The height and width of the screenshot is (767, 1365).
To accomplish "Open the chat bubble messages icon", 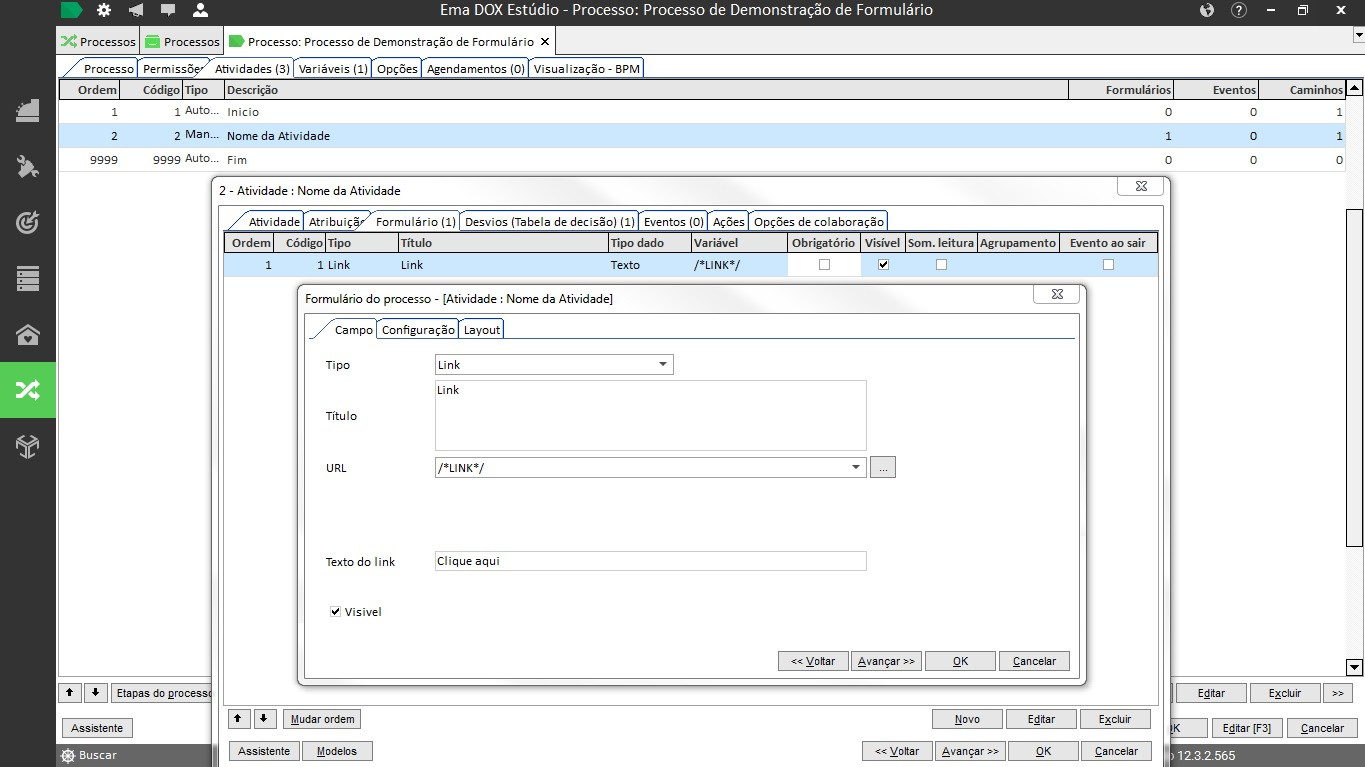I will click(168, 10).
